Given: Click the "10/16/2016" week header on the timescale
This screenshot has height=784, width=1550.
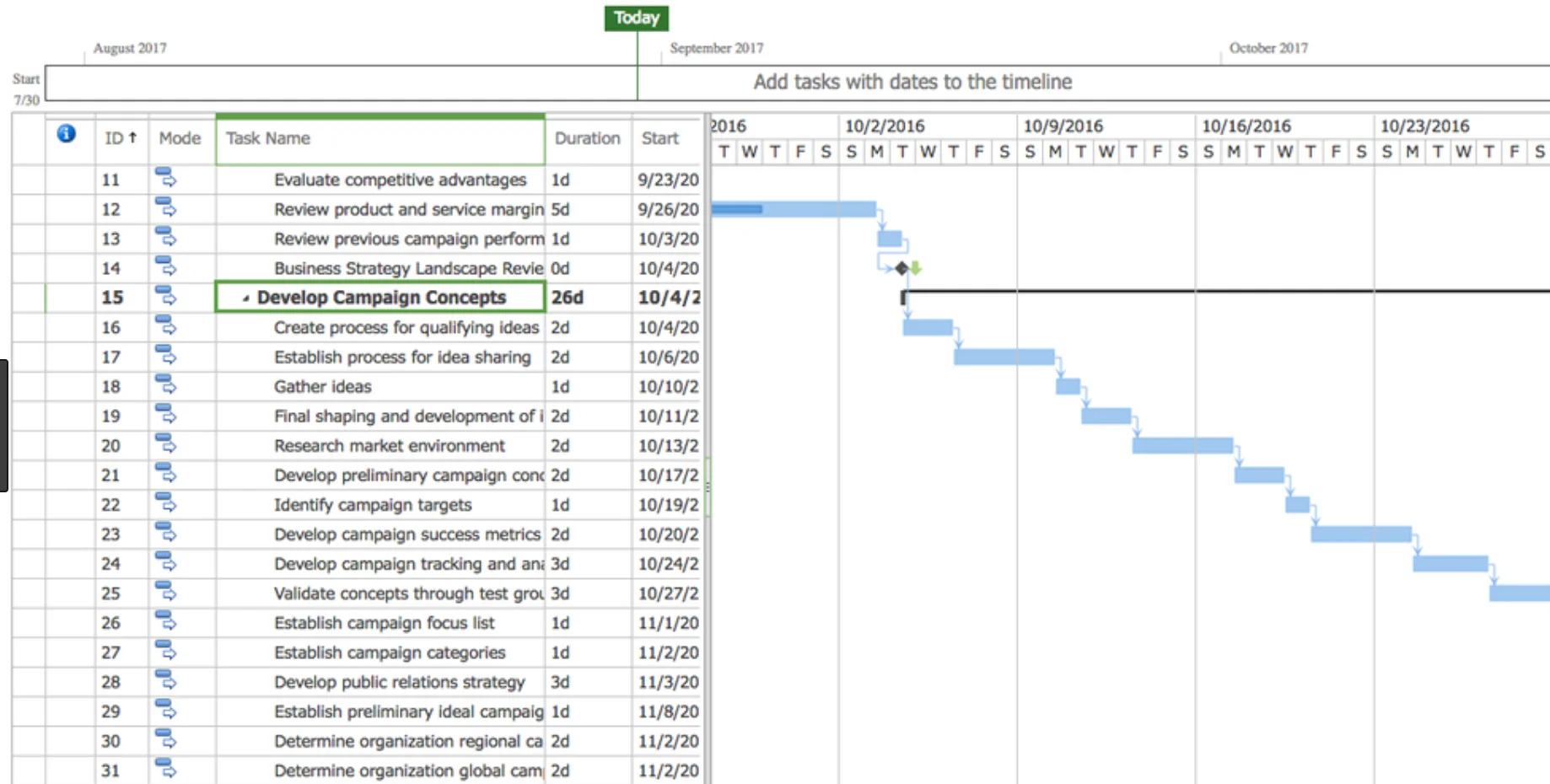Looking at the screenshot, I should 1246,126.
